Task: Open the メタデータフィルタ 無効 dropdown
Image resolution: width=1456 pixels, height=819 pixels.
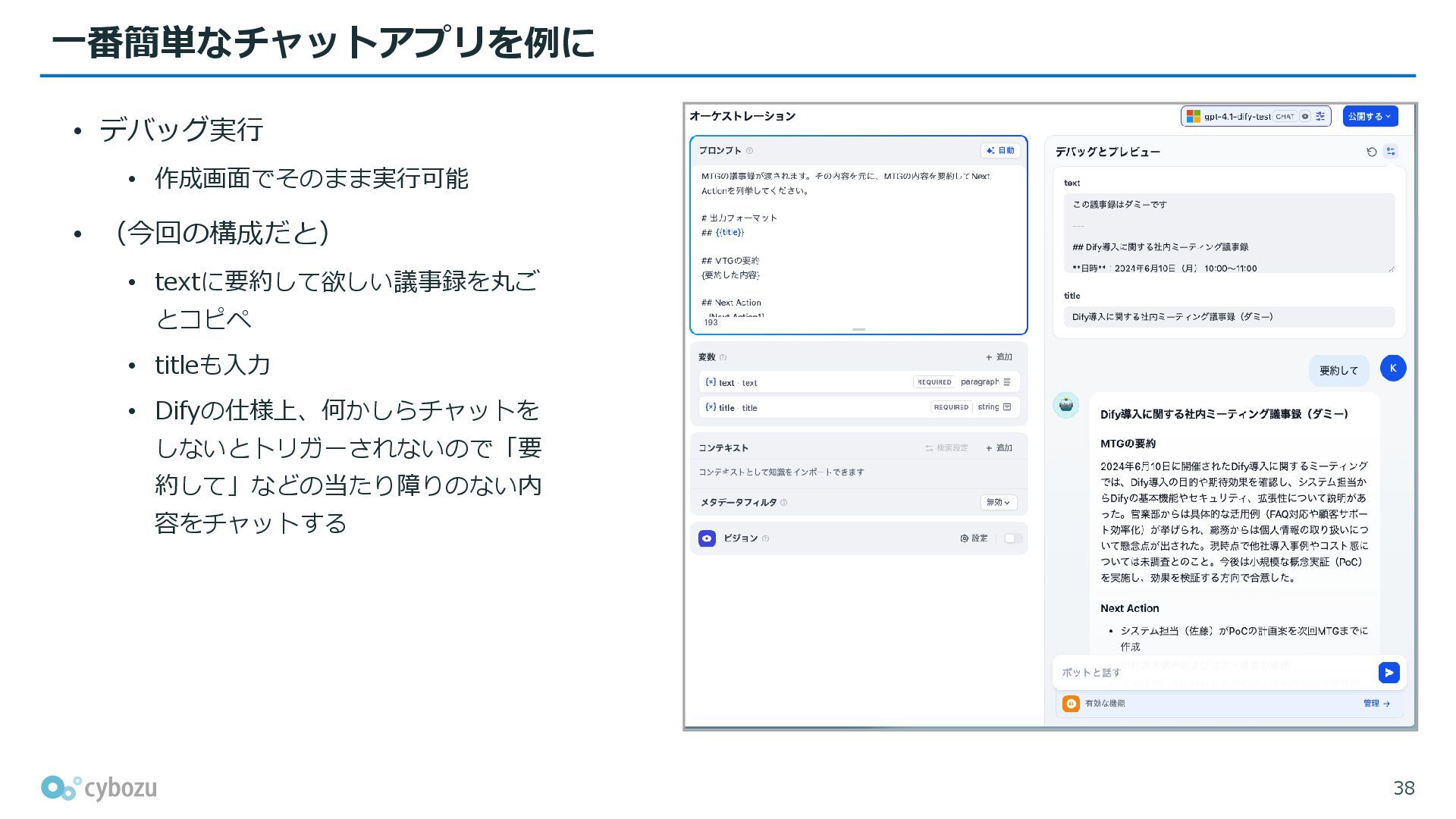Action: coord(999,503)
